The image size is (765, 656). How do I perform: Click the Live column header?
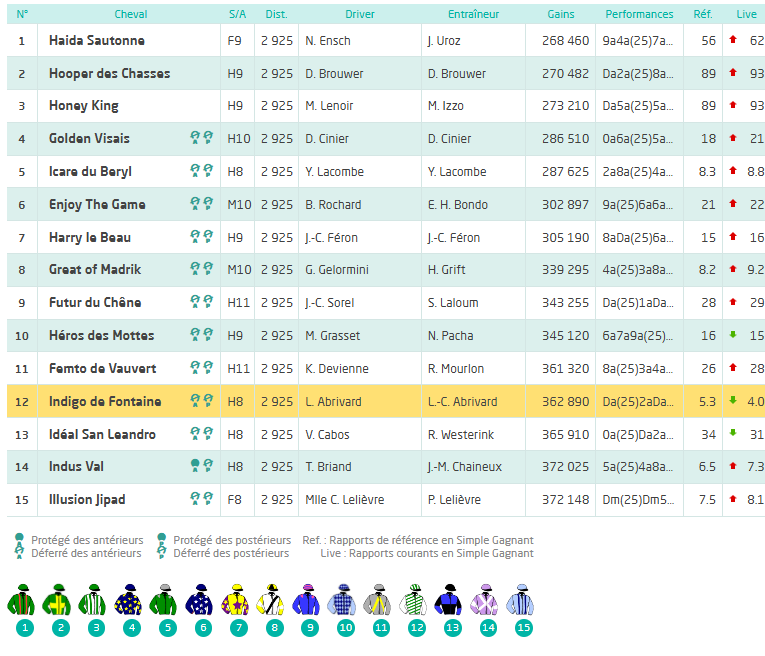click(x=746, y=15)
